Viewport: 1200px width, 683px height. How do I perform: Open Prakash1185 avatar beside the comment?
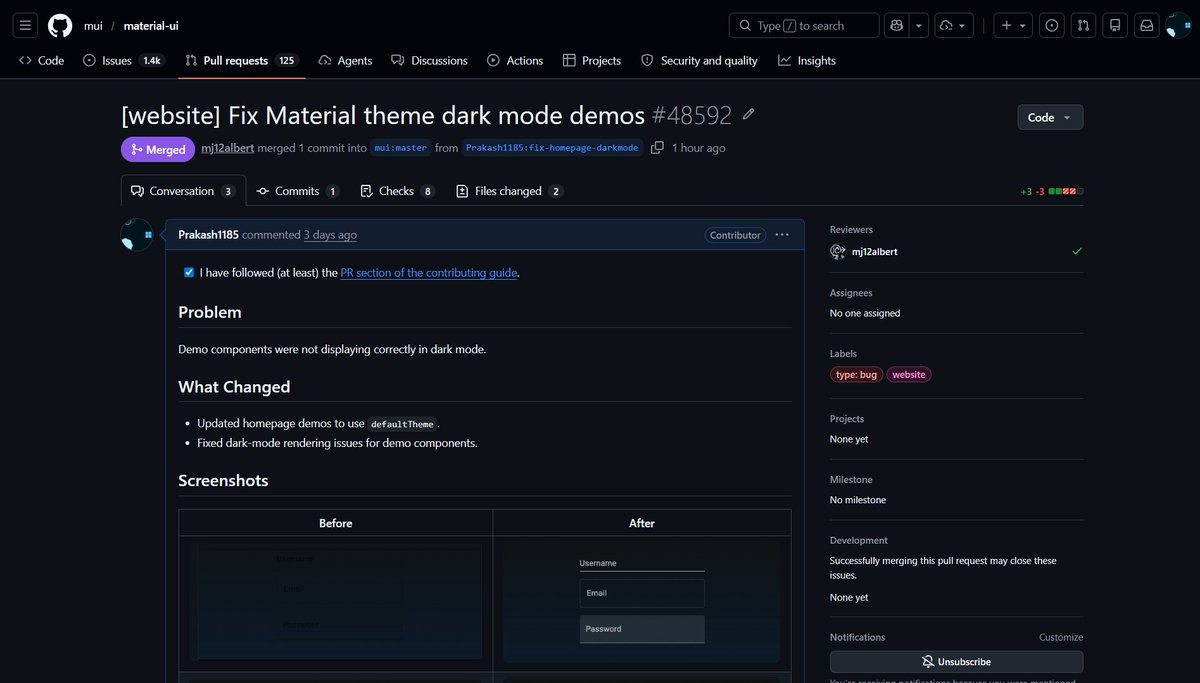[x=137, y=235]
